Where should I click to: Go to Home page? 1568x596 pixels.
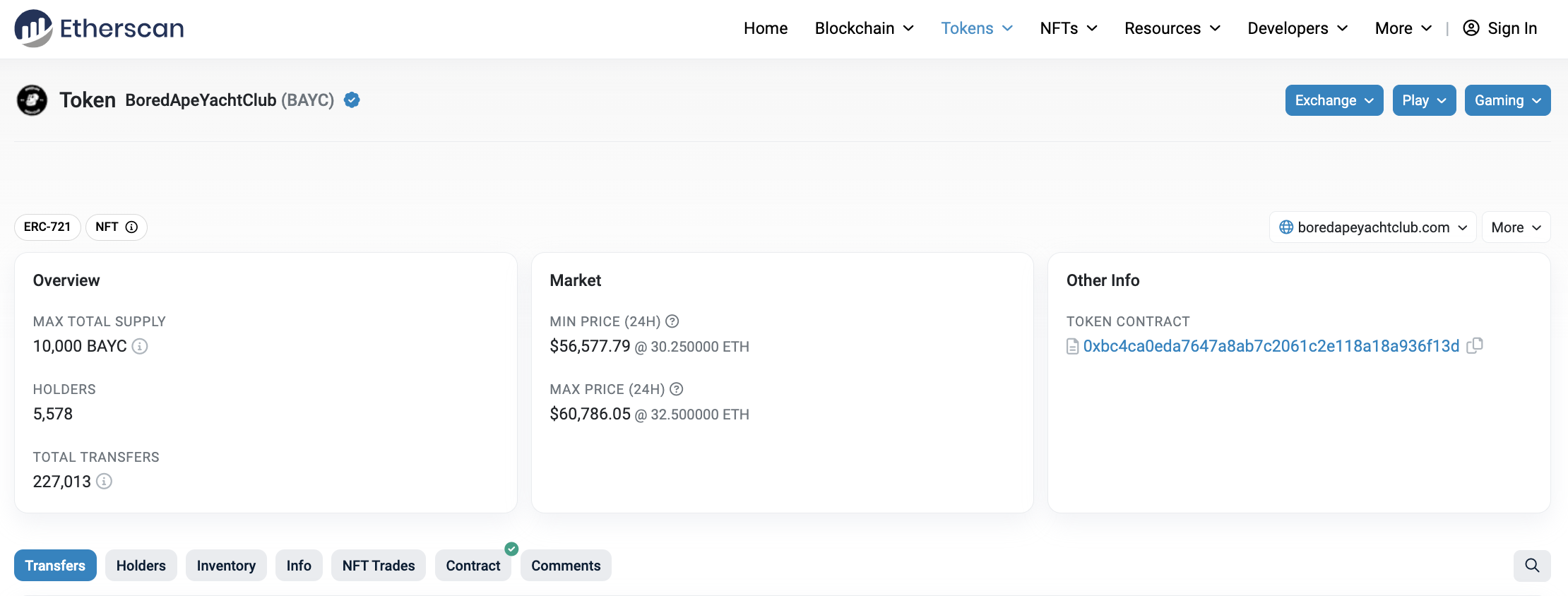(766, 28)
